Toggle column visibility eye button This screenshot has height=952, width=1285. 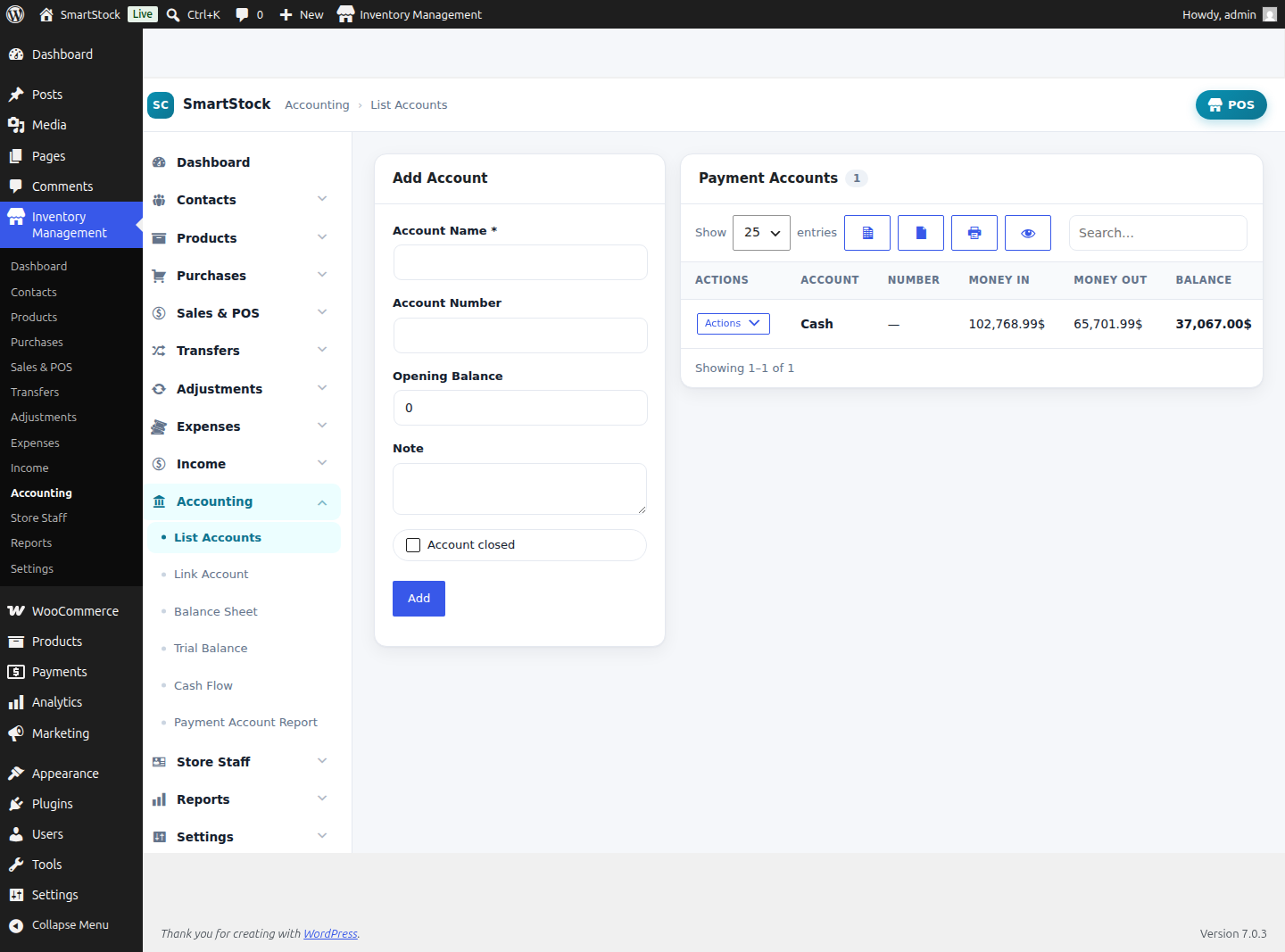[1028, 233]
